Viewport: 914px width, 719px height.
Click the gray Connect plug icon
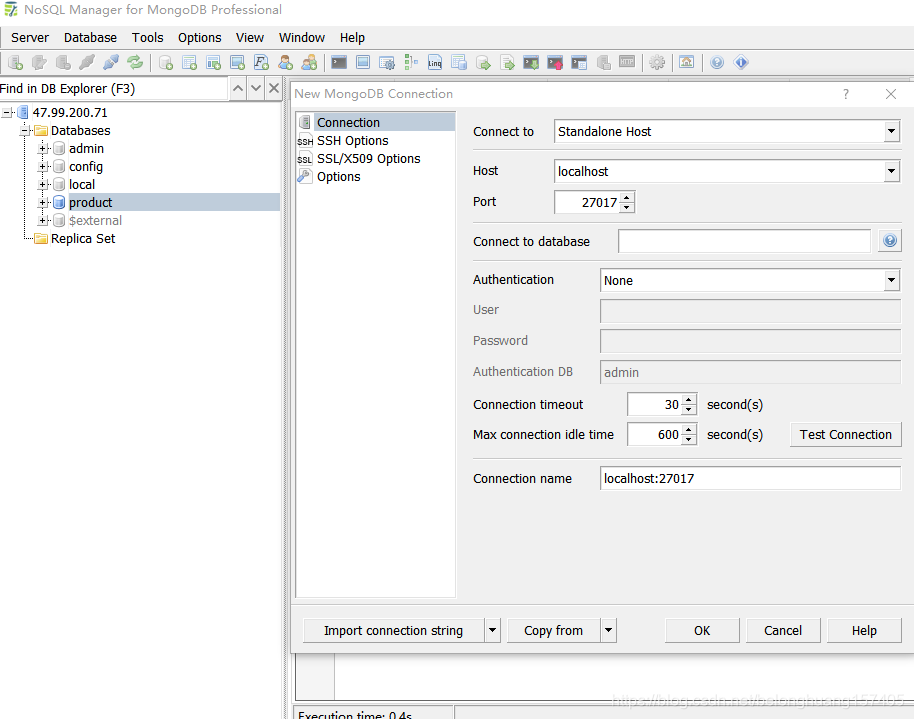[87, 62]
